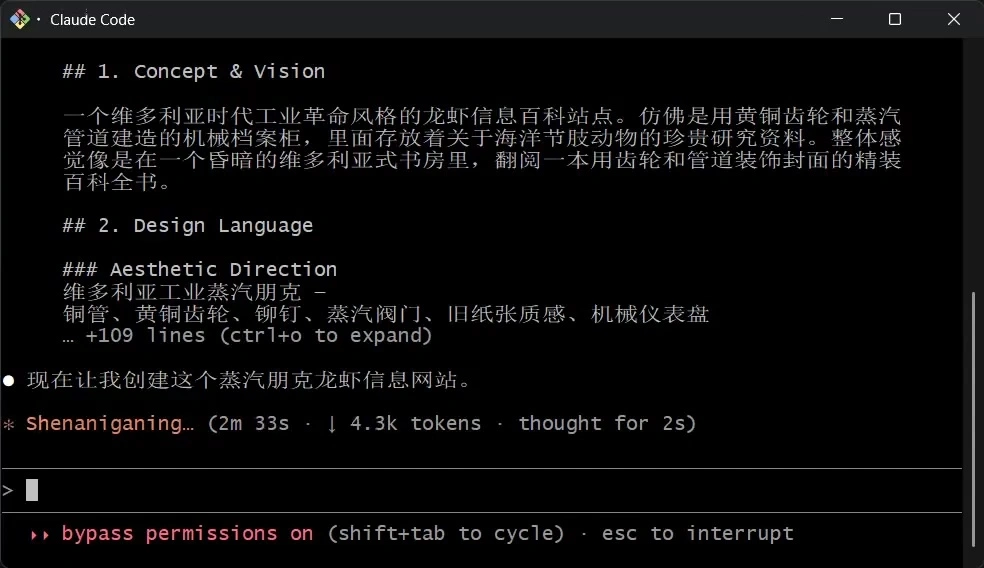Click the Design Language heading
This screenshot has width=984, height=568.
[x=187, y=226]
